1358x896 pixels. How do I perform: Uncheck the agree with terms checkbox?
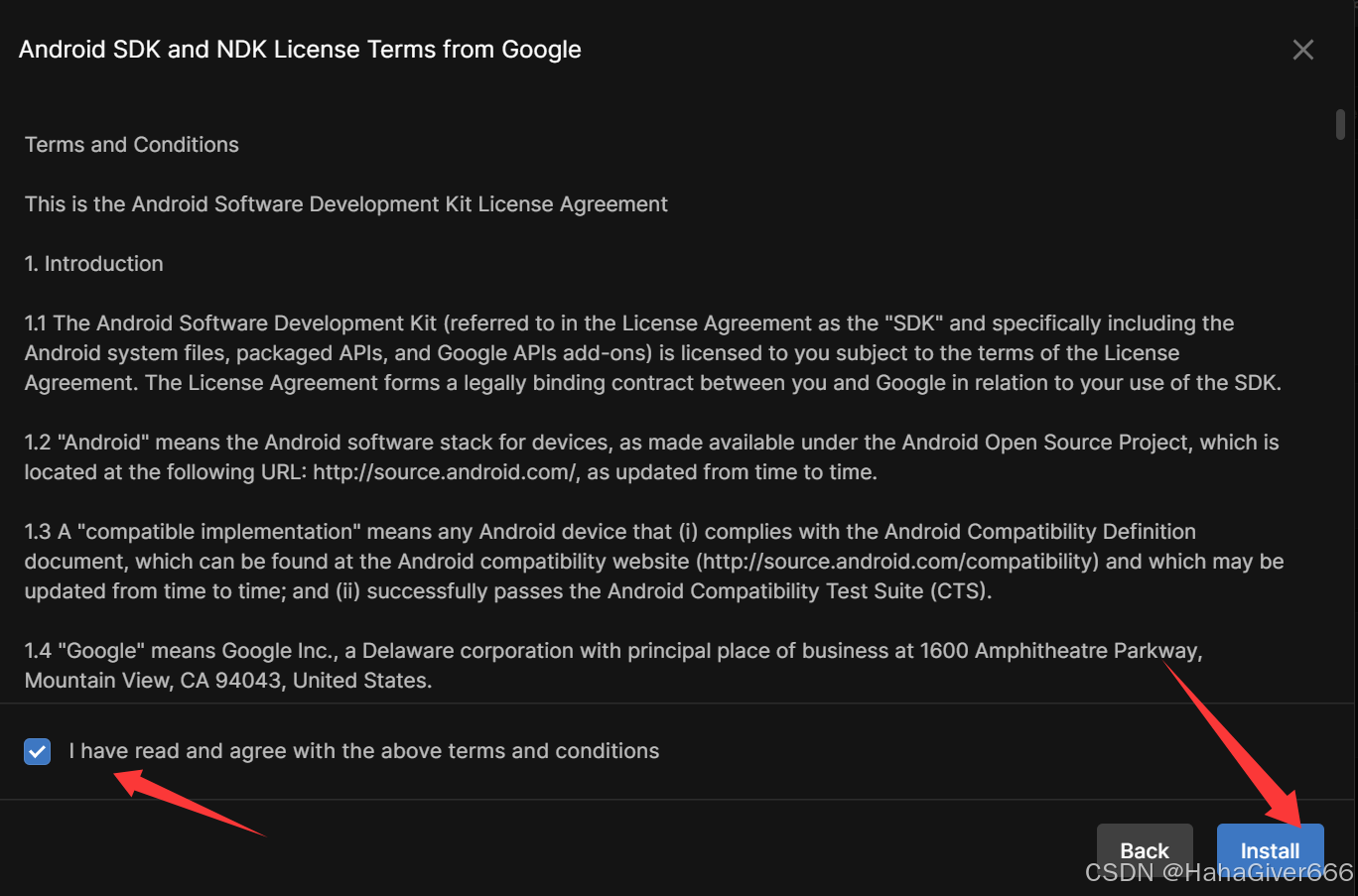pyautogui.click(x=38, y=751)
